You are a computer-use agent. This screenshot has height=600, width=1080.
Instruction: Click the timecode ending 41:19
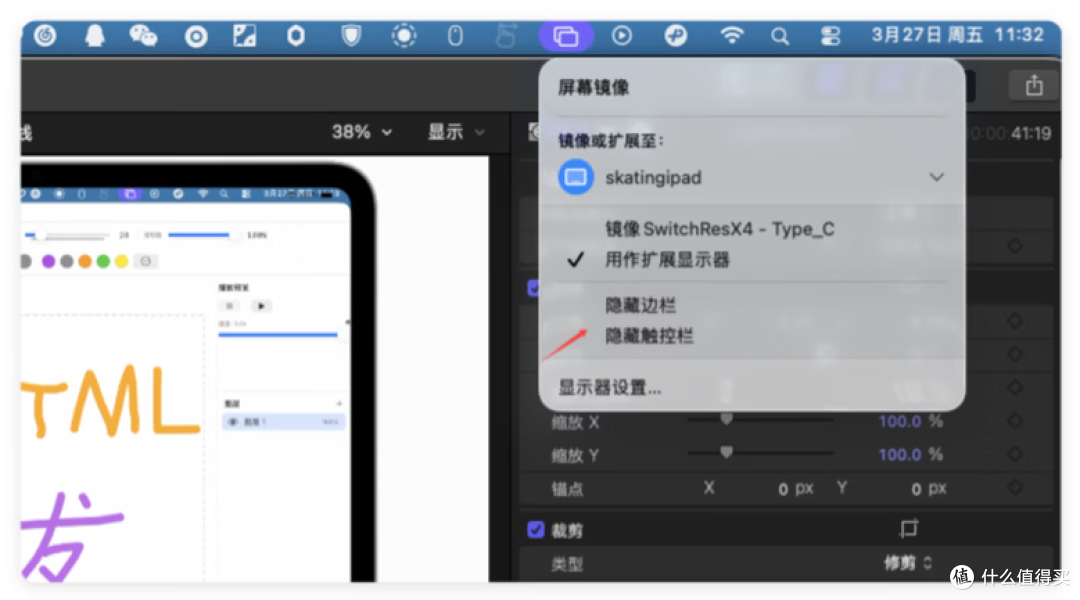pos(1011,133)
